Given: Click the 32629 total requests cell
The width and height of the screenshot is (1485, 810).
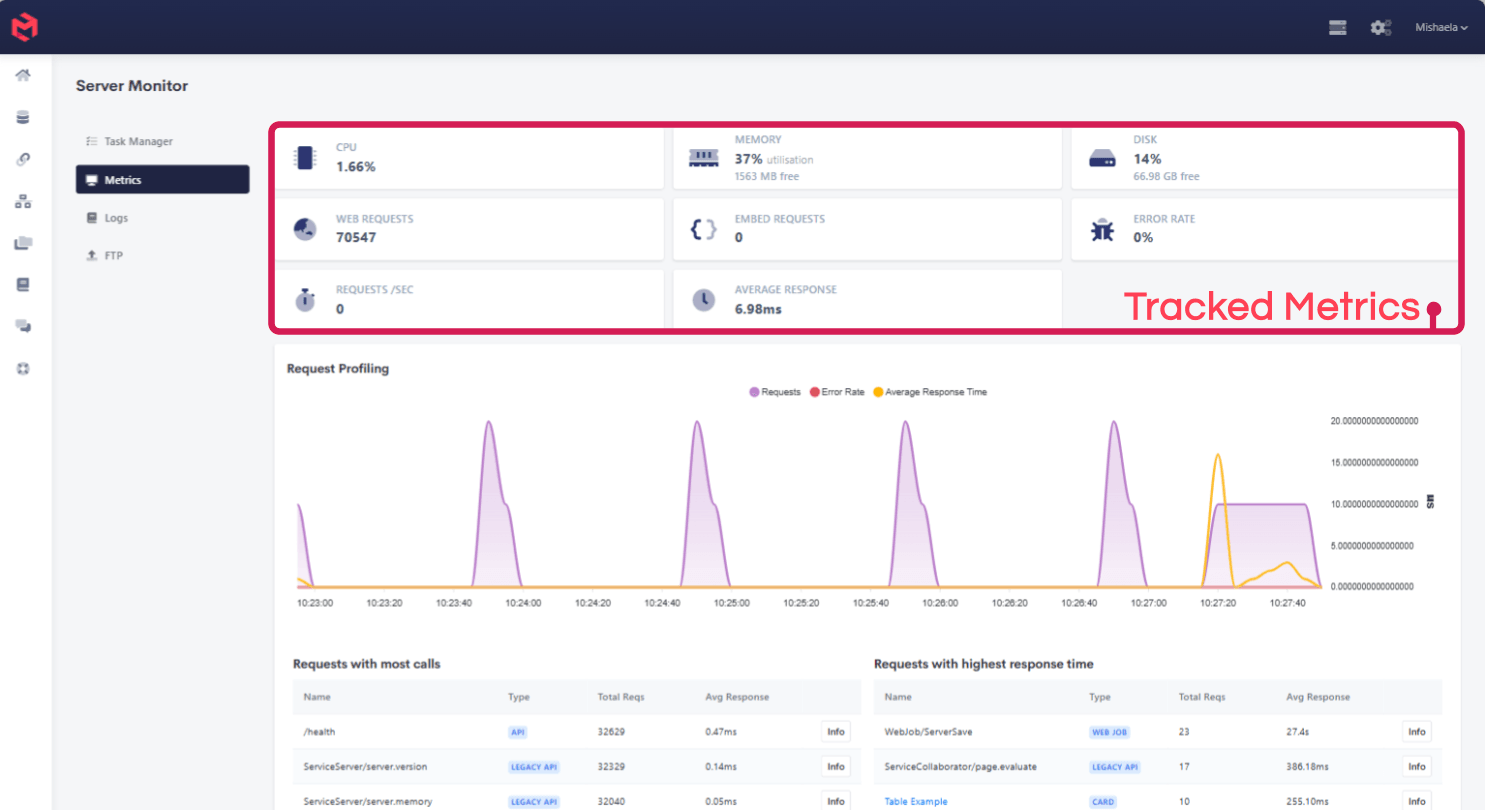Looking at the screenshot, I should pos(610,732).
